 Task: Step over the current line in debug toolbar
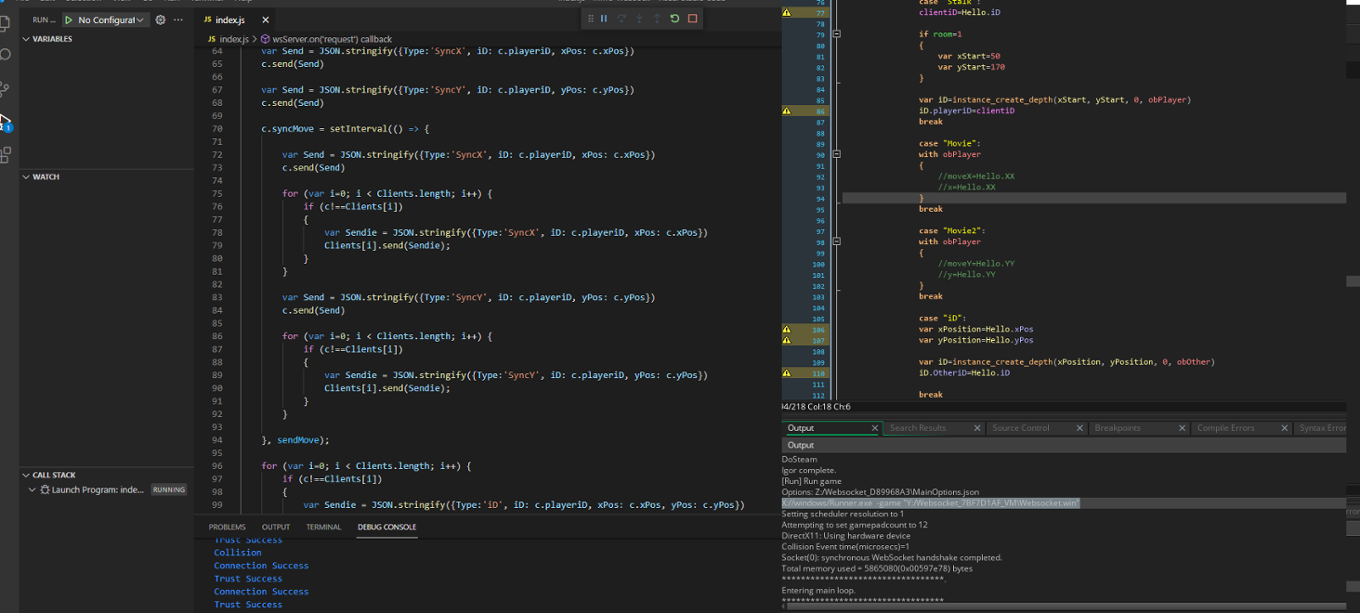coord(622,18)
